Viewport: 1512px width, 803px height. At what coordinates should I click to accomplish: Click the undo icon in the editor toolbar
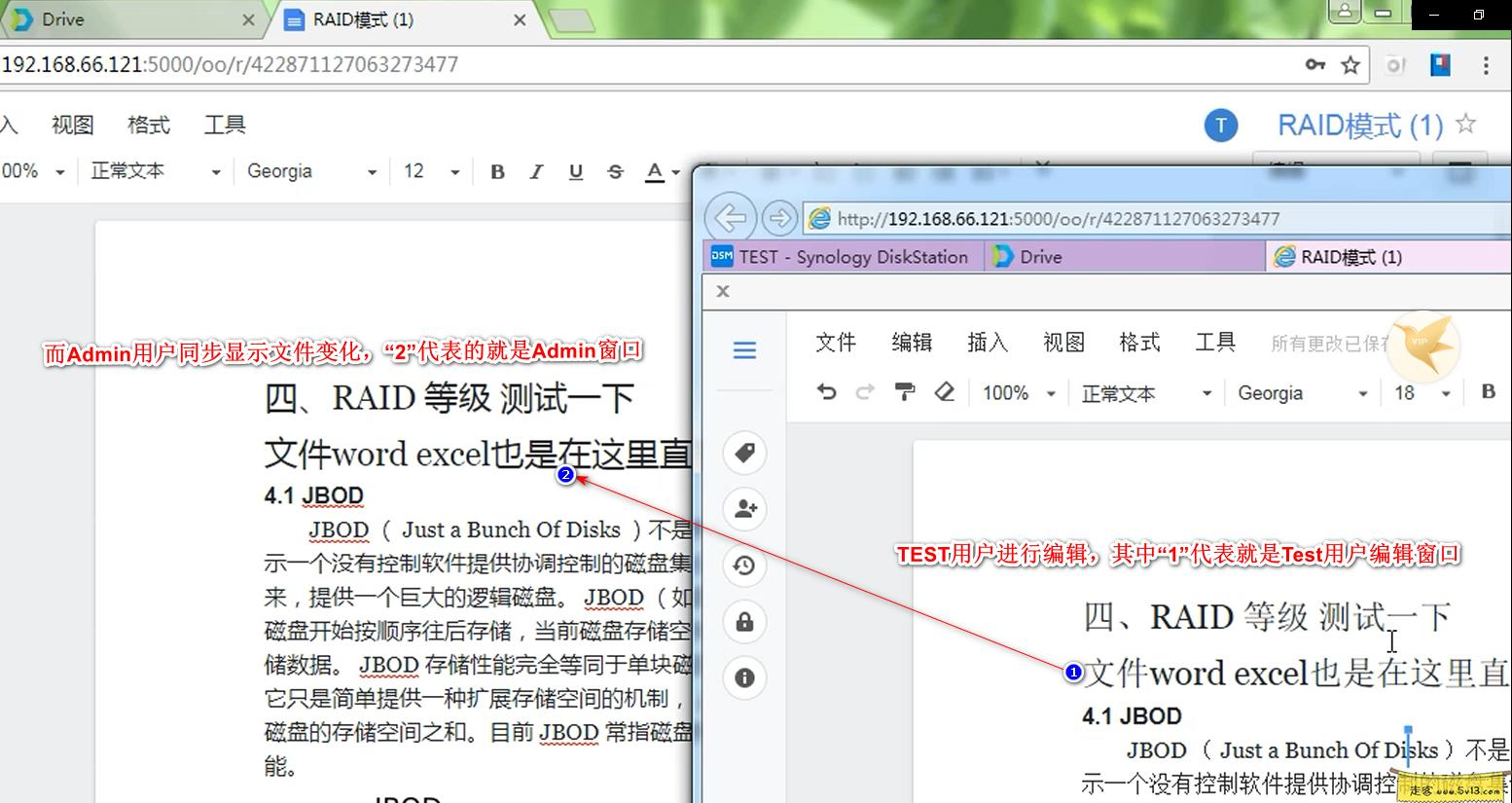(x=826, y=392)
